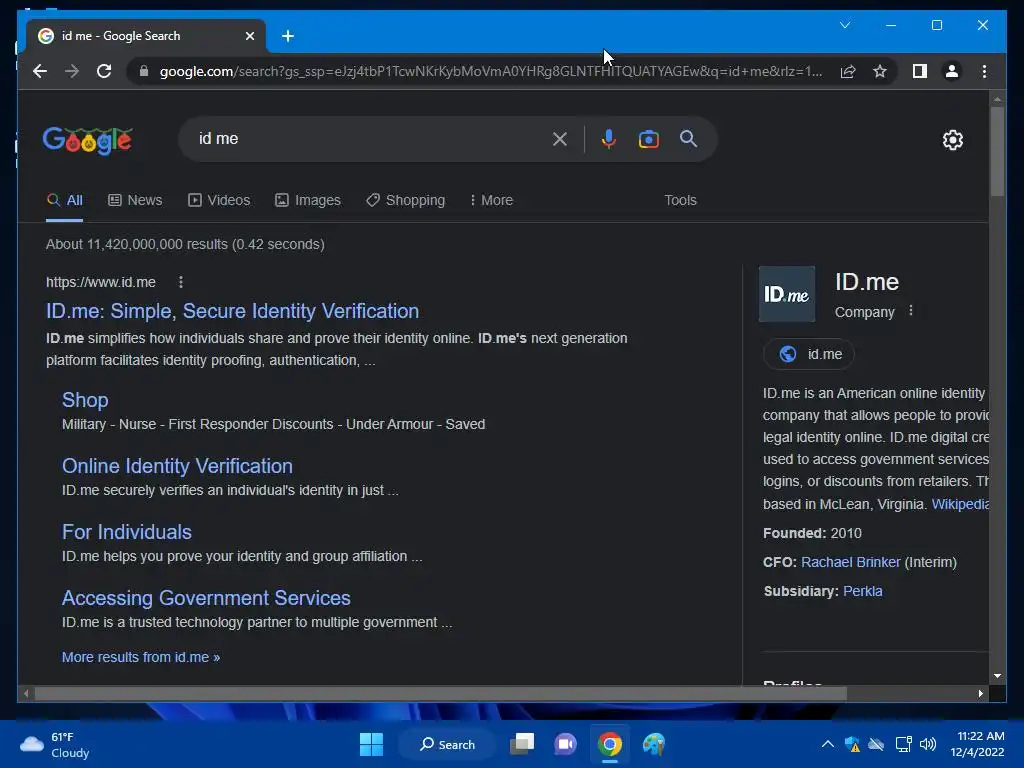1024x768 pixels.
Task: Open the clock showing 11:22 AM
Action: [x=977, y=744]
